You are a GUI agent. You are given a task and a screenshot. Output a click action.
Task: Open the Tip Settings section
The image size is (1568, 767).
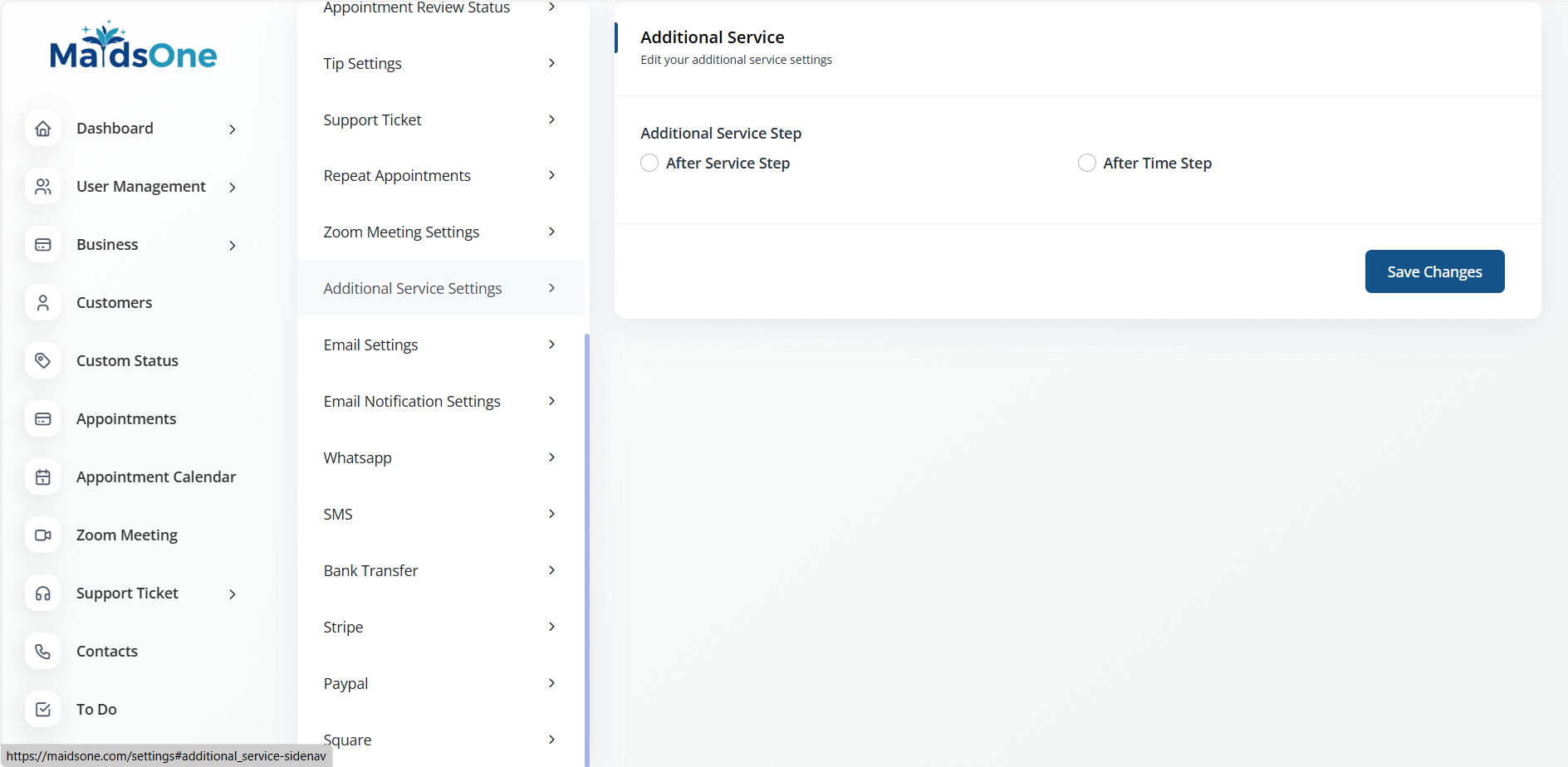363,64
